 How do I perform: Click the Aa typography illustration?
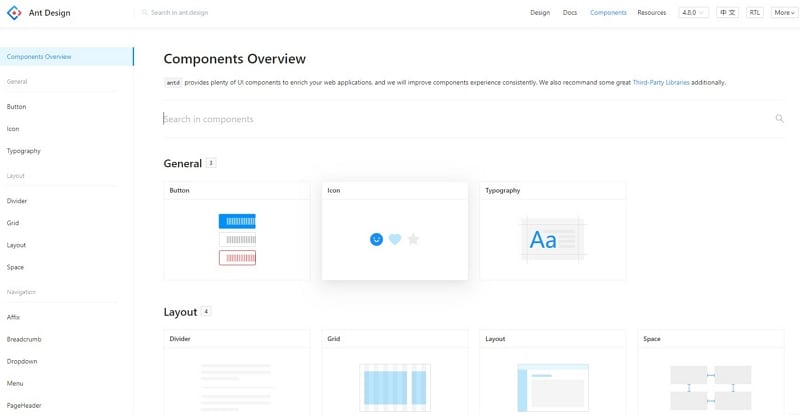pos(553,239)
